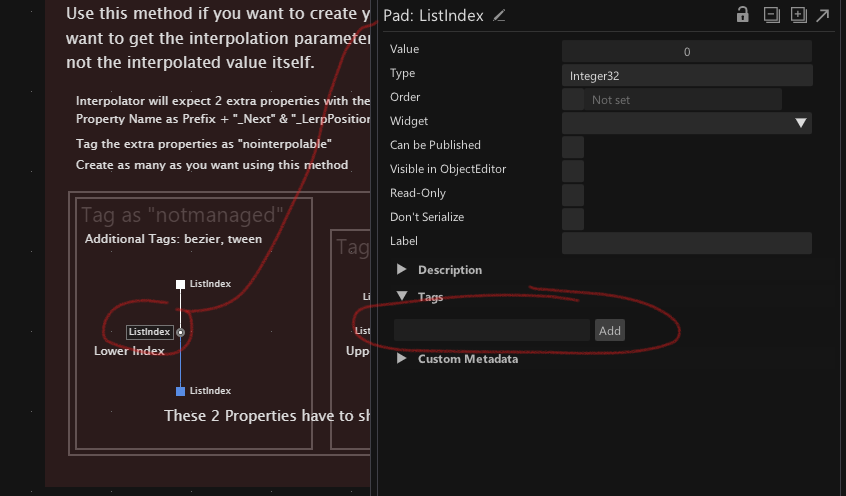Click the tag name input field

491,331
